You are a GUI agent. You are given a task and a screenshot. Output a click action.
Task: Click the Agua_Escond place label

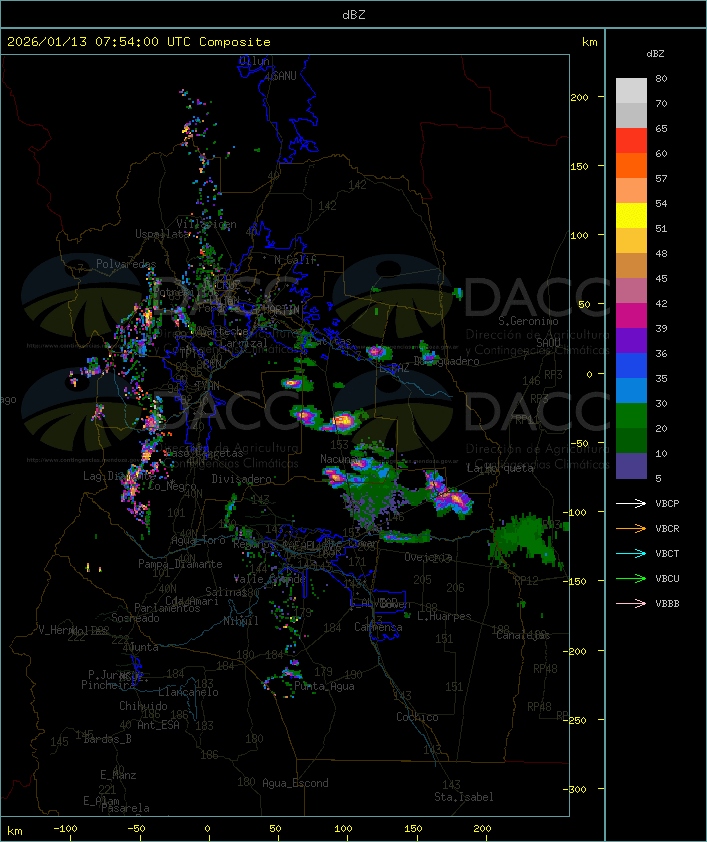(295, 782)
